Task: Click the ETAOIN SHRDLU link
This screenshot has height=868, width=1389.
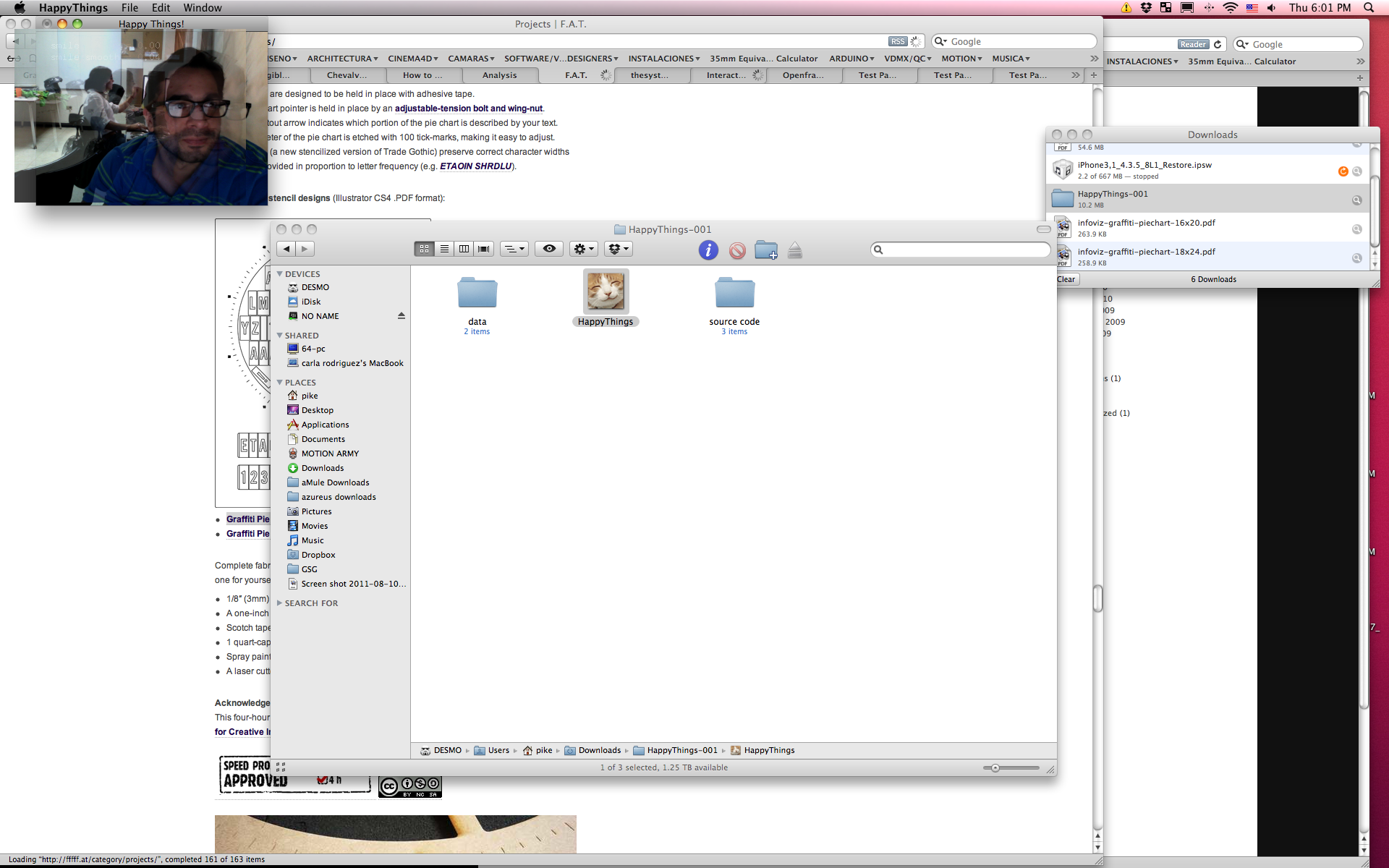Action: click(x=475, y=166)
